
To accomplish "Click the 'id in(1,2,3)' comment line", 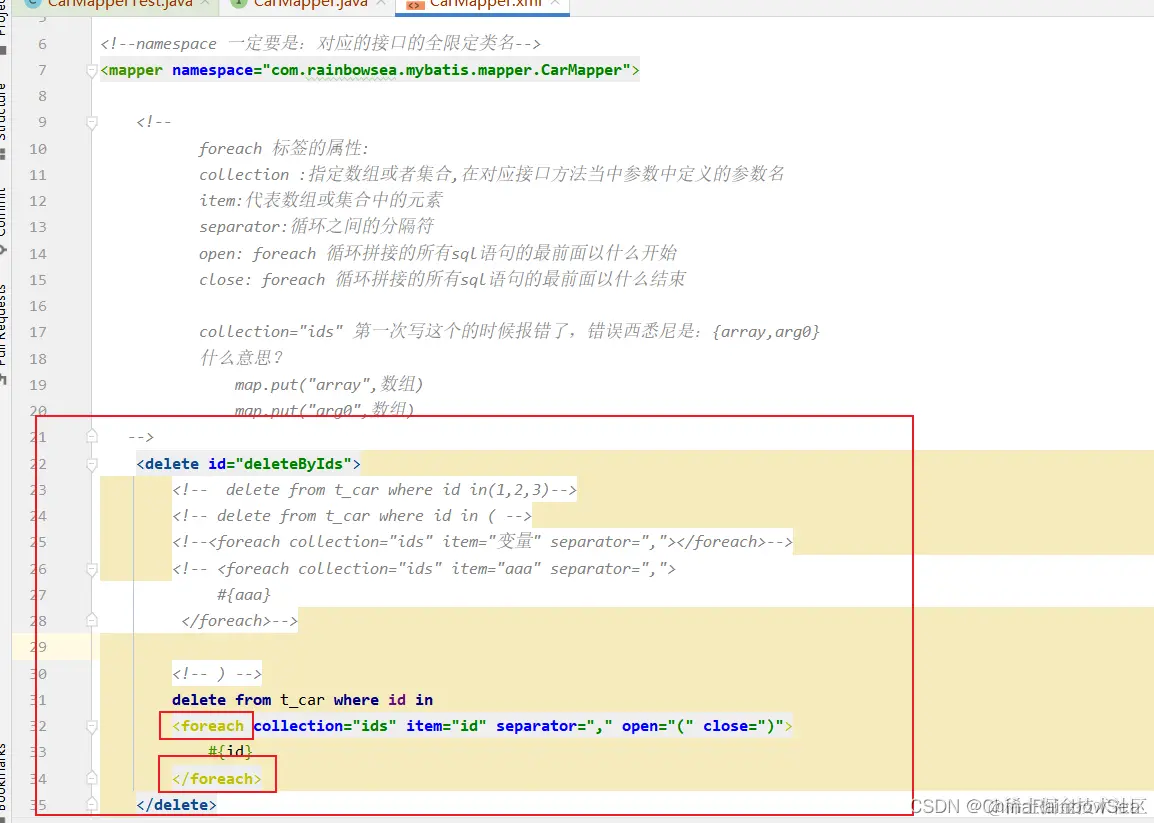I will point(375,490).
